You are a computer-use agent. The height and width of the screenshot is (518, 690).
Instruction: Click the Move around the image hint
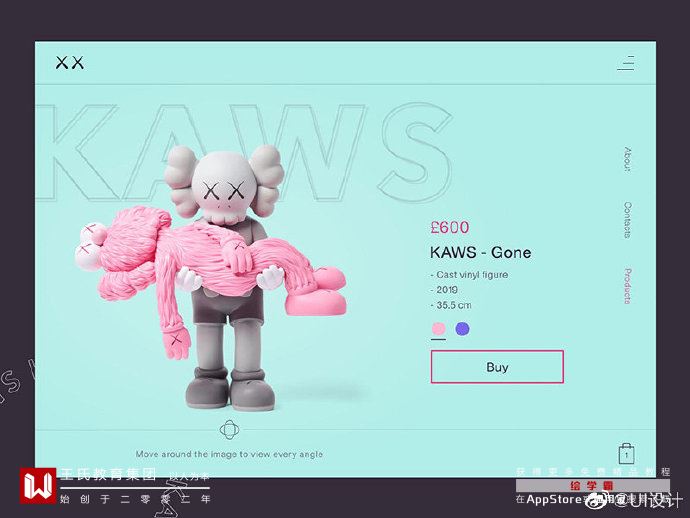point(229,454)
